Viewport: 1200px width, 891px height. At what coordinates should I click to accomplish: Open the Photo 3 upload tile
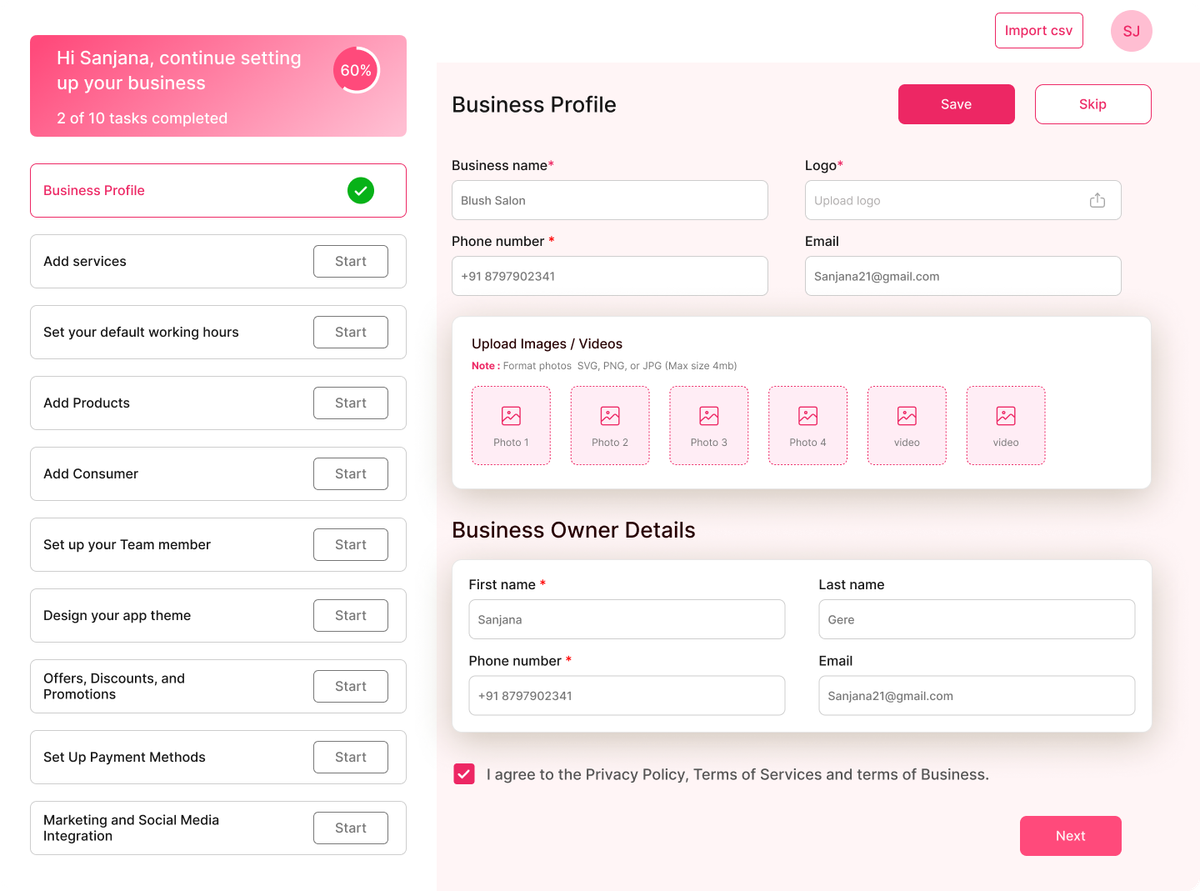[709, 426]
